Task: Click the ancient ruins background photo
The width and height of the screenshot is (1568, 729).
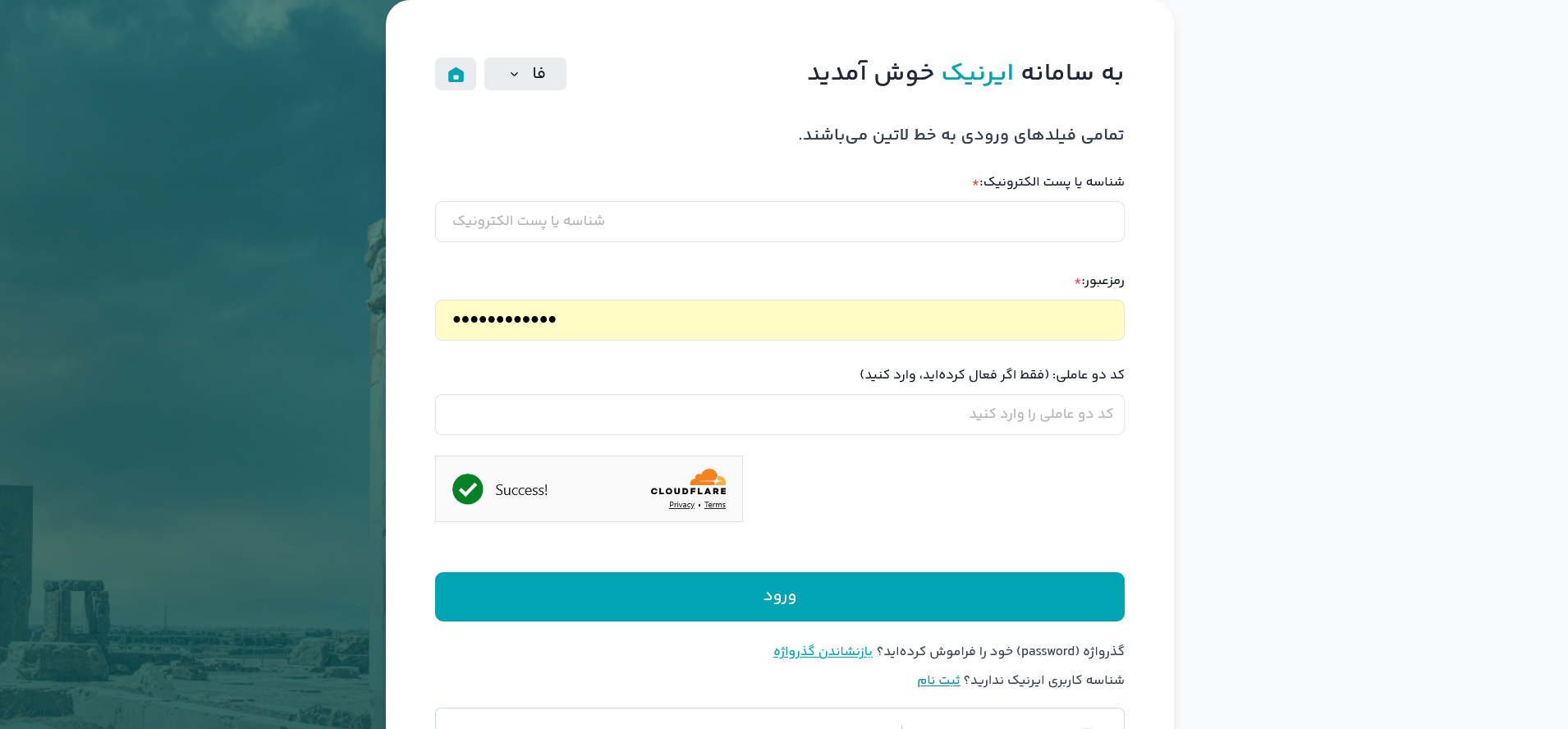Action: 189,369
